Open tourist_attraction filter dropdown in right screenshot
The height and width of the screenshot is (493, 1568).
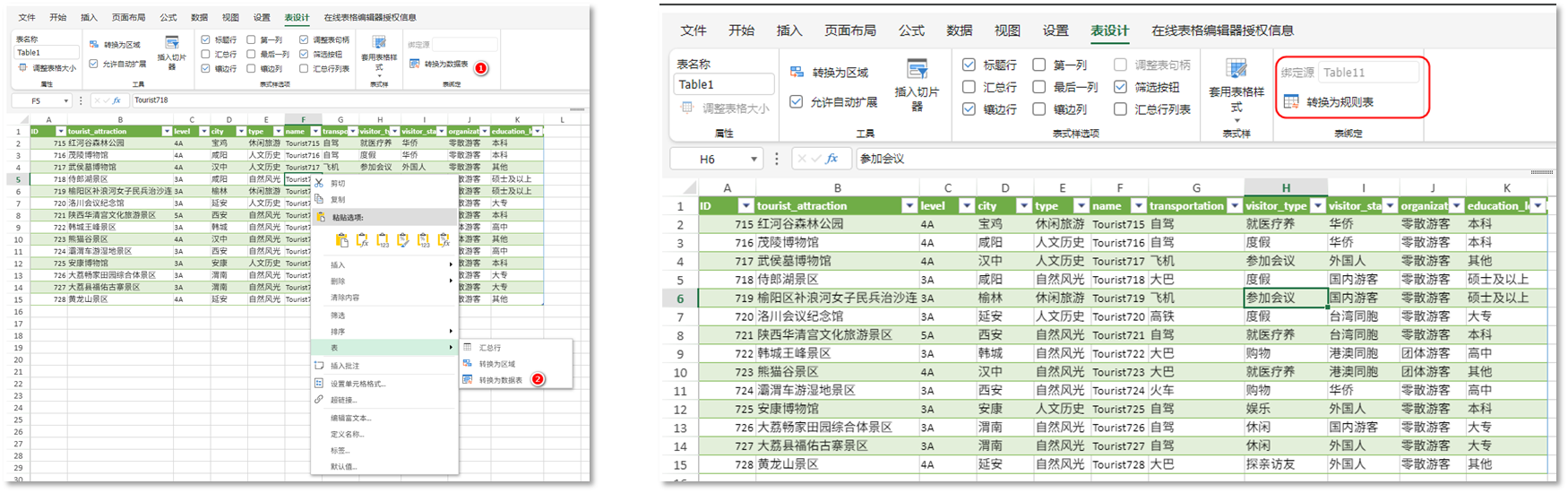(x=909, y=206)
